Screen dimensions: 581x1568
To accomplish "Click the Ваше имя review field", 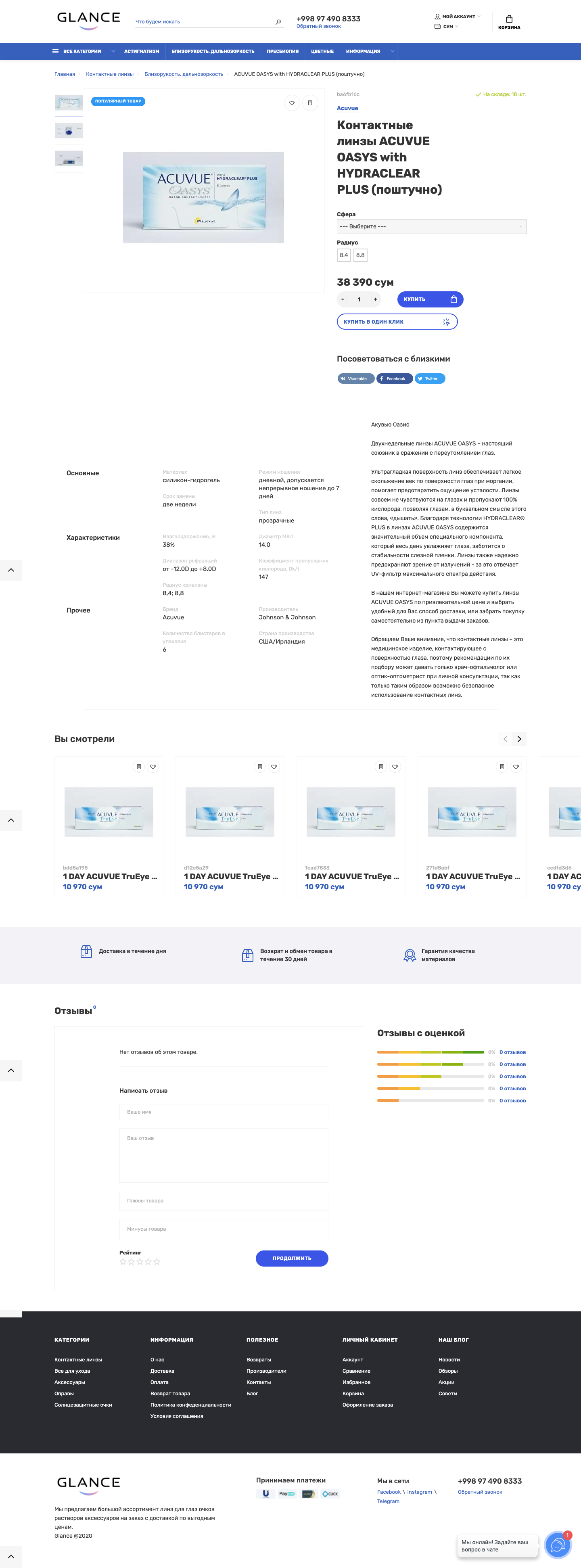I will 223,1112.
